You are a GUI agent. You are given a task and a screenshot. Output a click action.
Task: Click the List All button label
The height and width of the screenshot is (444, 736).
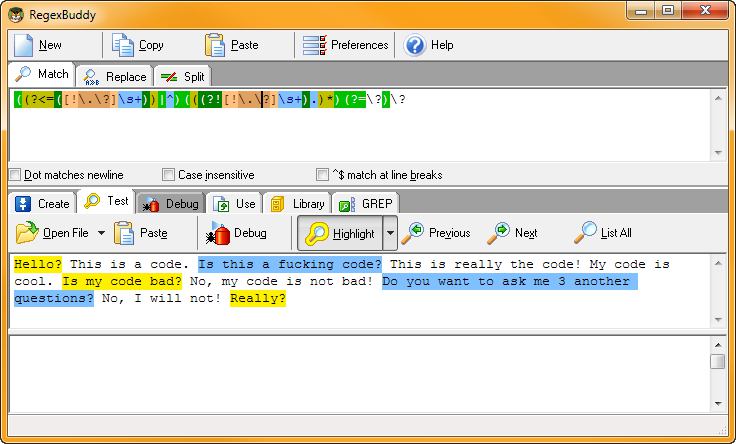616,233
